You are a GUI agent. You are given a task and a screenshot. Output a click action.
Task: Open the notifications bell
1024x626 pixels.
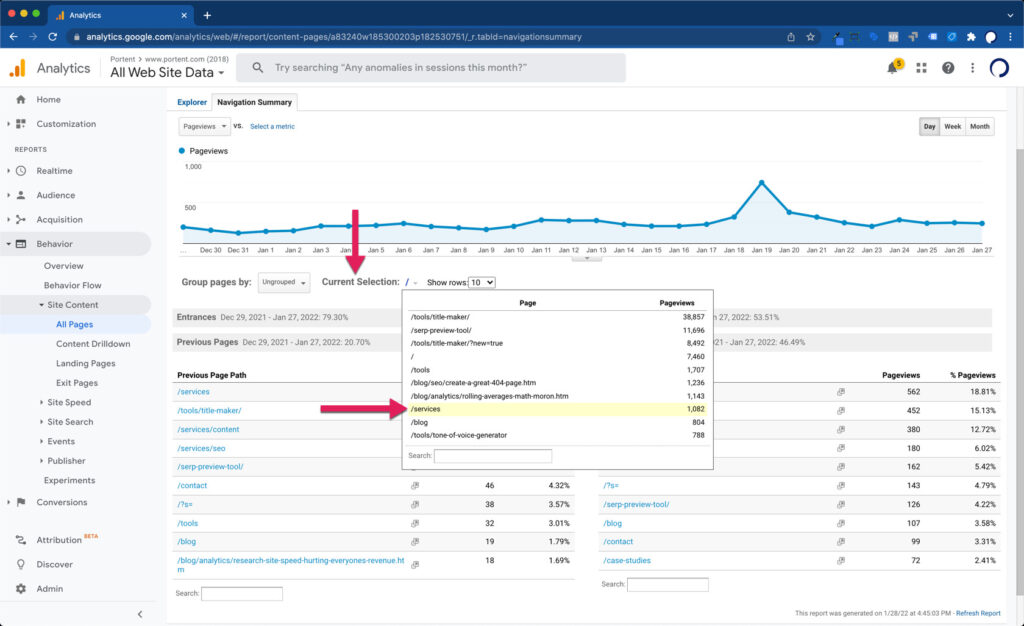893,68
